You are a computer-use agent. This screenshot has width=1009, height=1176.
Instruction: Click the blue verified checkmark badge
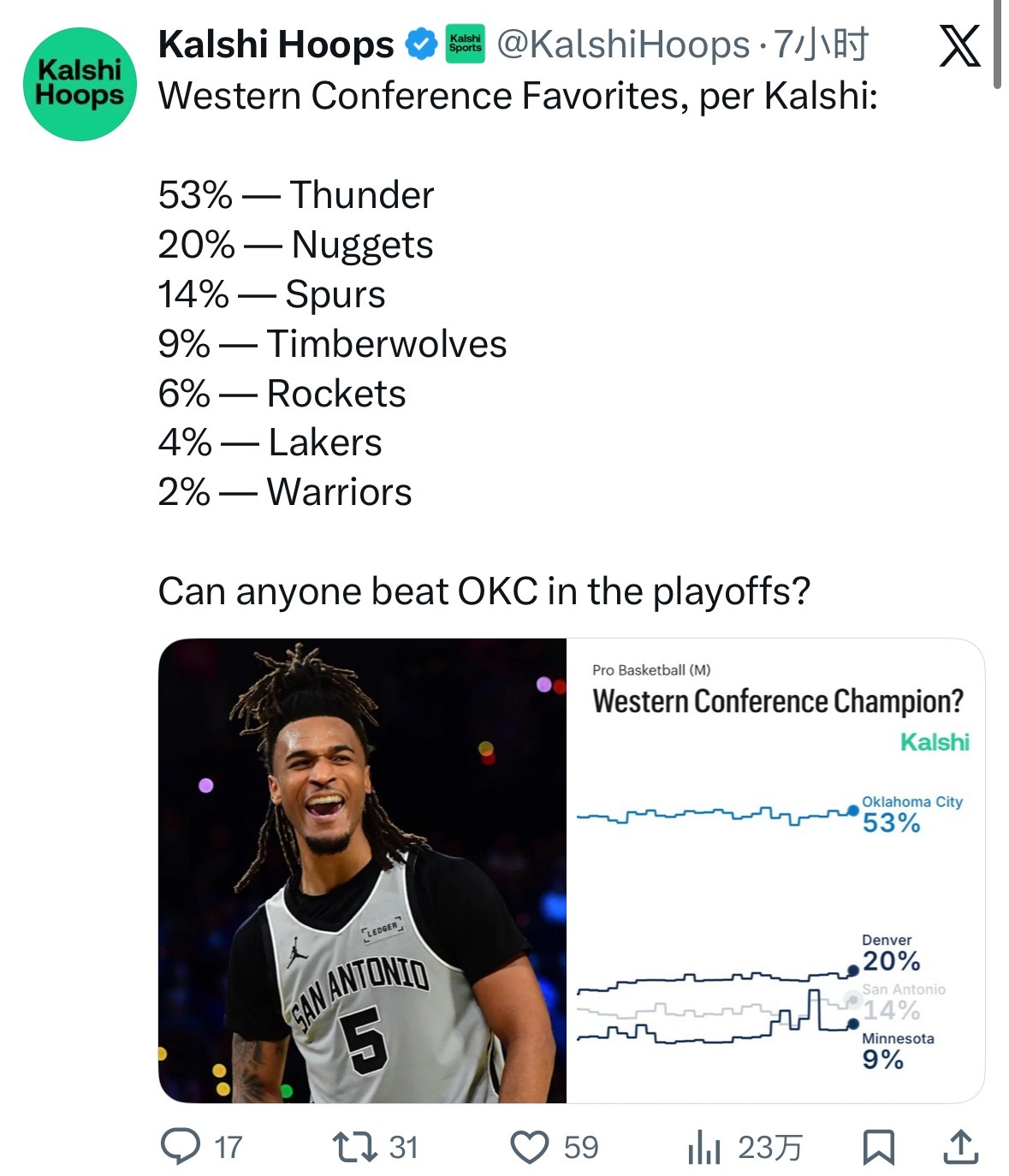point(420,45)
